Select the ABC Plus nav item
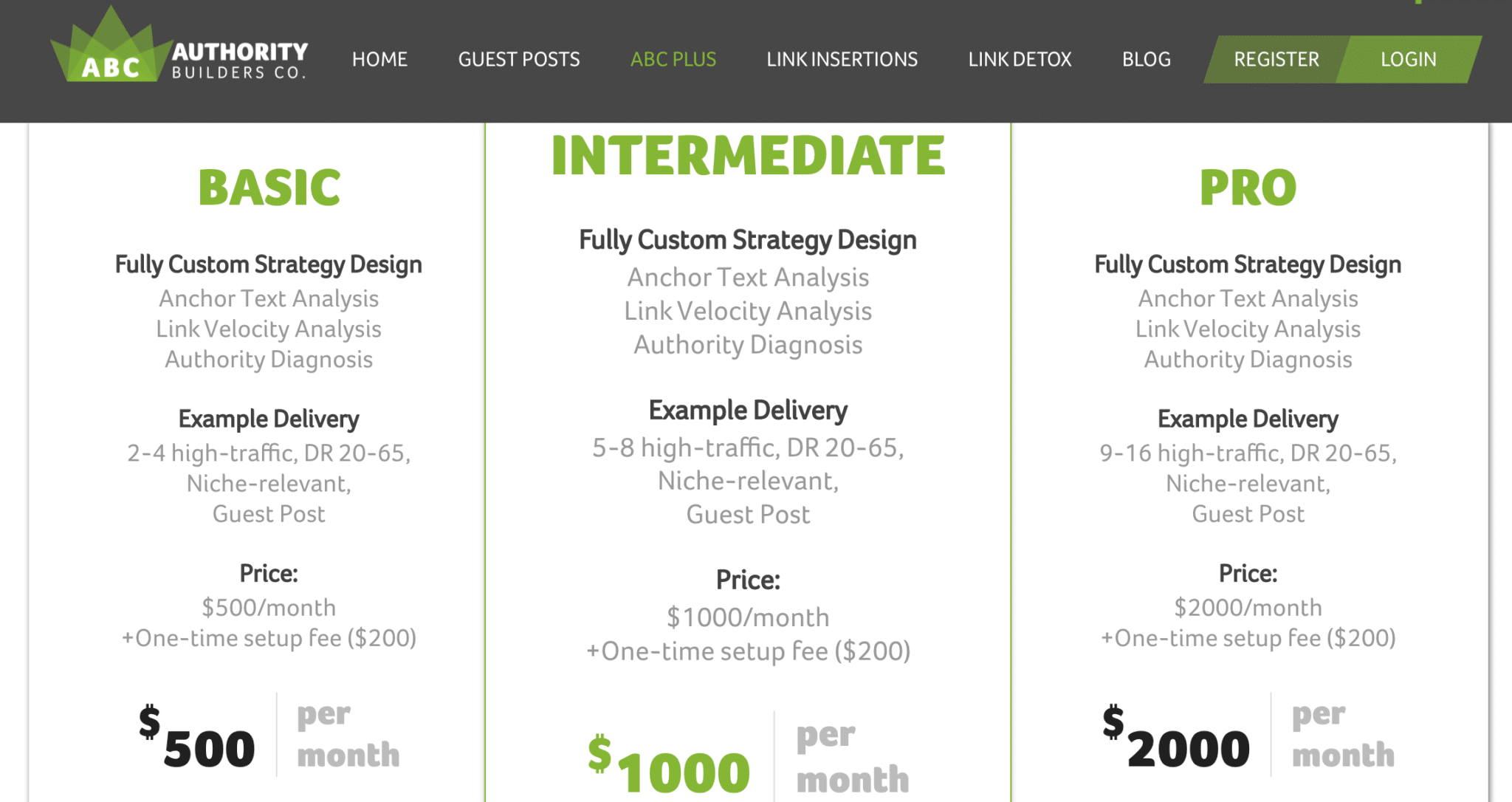This screenshot has height=802, width=1512. coord(673,59)
